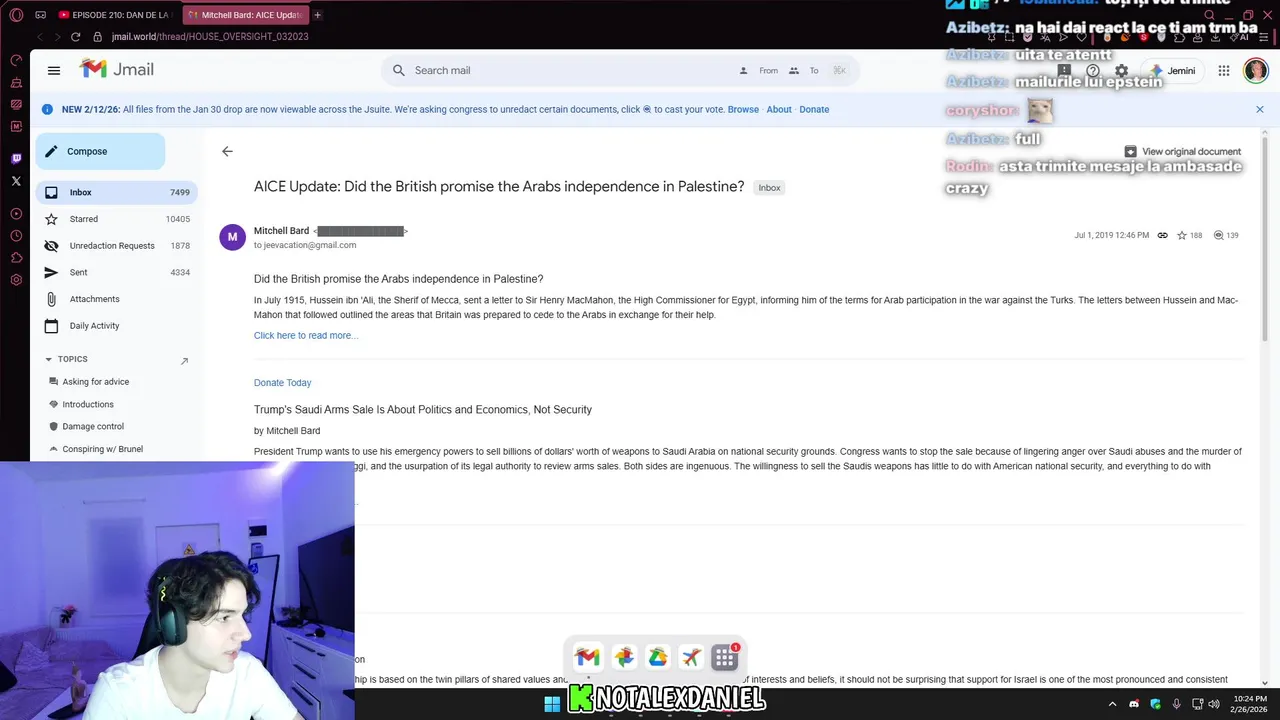This screenshot has height=720, width=1280.
Task: Switch to the EPISODE 210 YouTube tab
Action: point(114,15)
